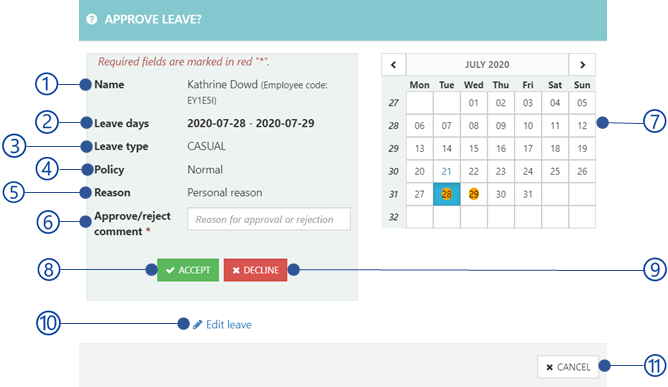Accept the leave request
Viewport: 668px width, 387px height.
(x=188, y=270)
